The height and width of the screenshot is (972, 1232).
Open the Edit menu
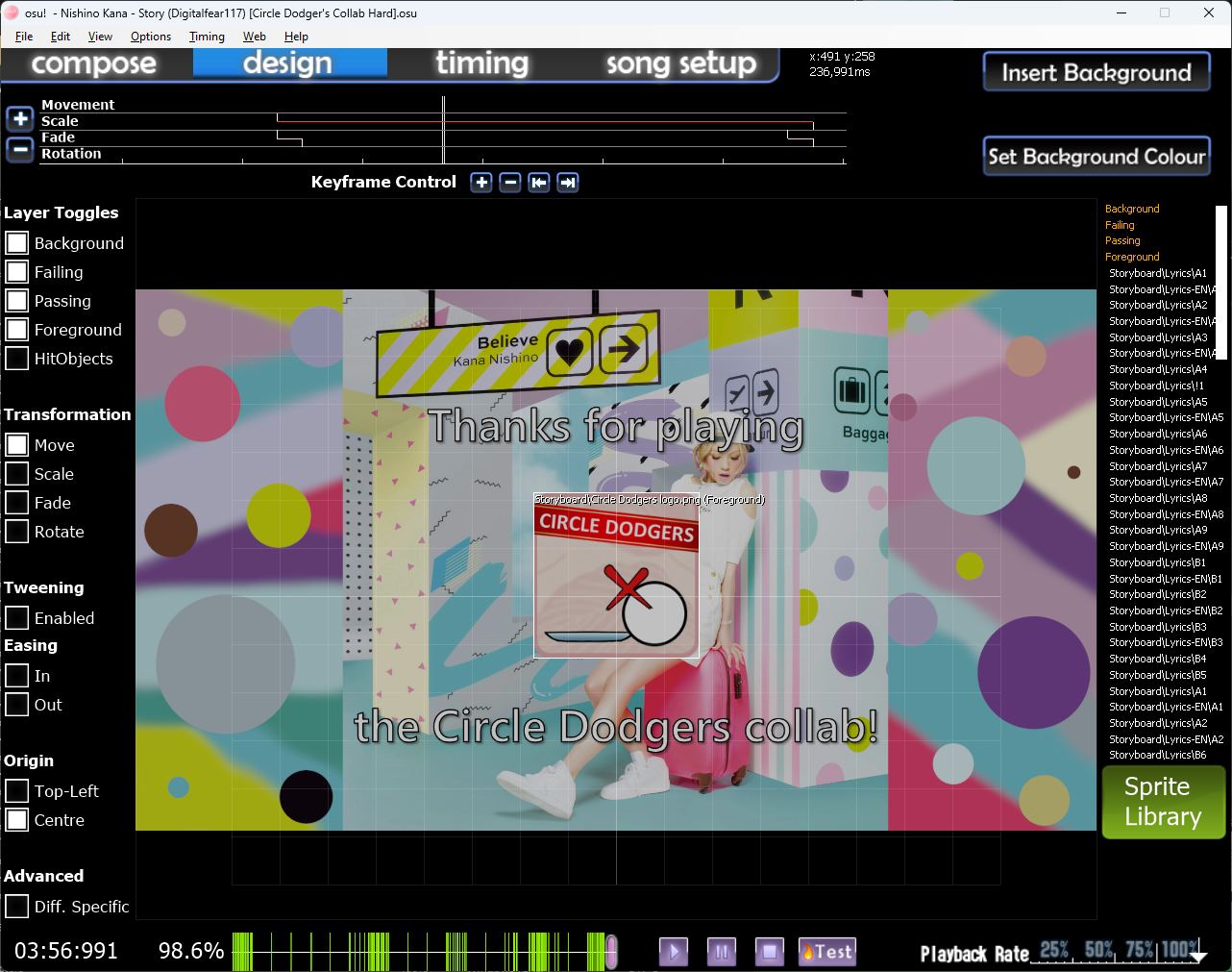click(61, 37)
